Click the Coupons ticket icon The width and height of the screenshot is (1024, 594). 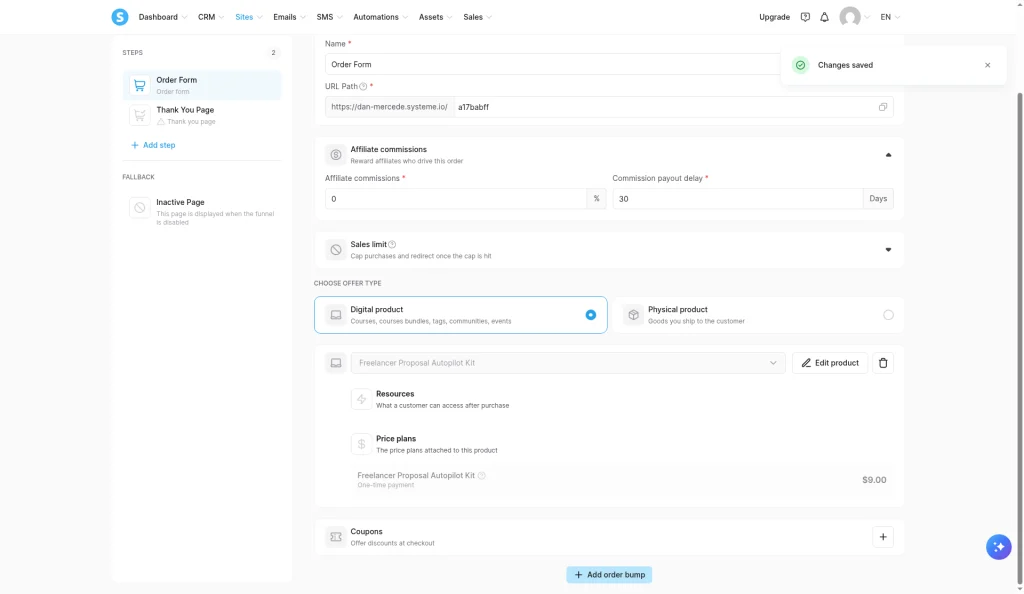point(336,537)
